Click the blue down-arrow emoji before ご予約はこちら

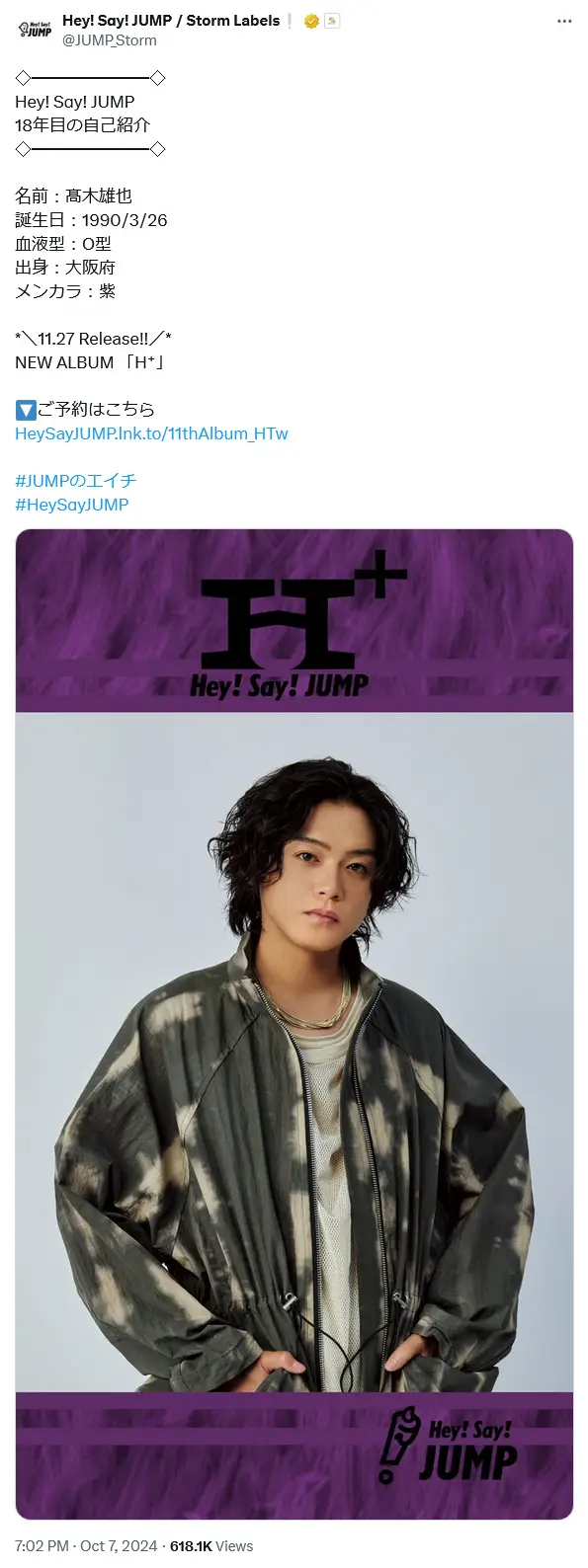26,410
